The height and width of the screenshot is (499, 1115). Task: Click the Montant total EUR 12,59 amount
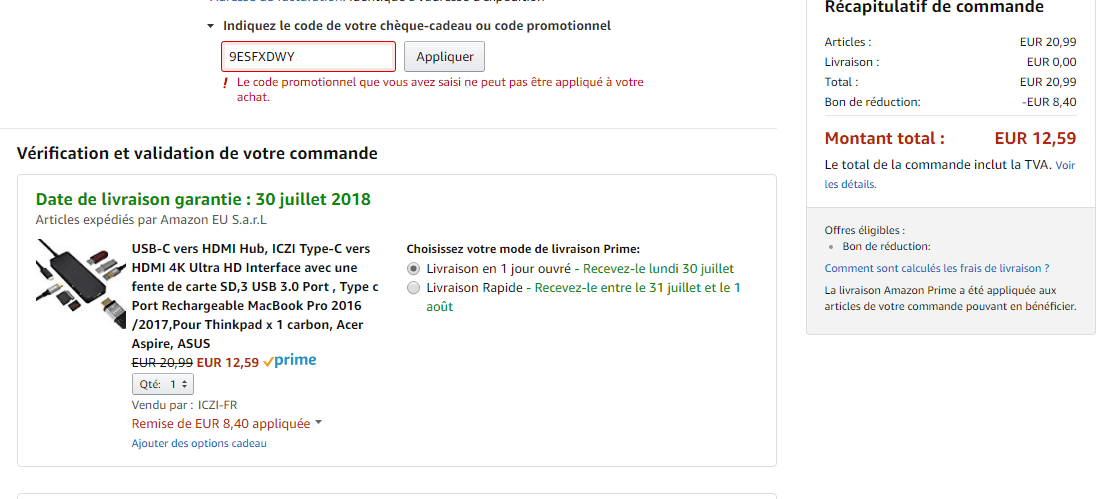click(x=1035, y=138)
